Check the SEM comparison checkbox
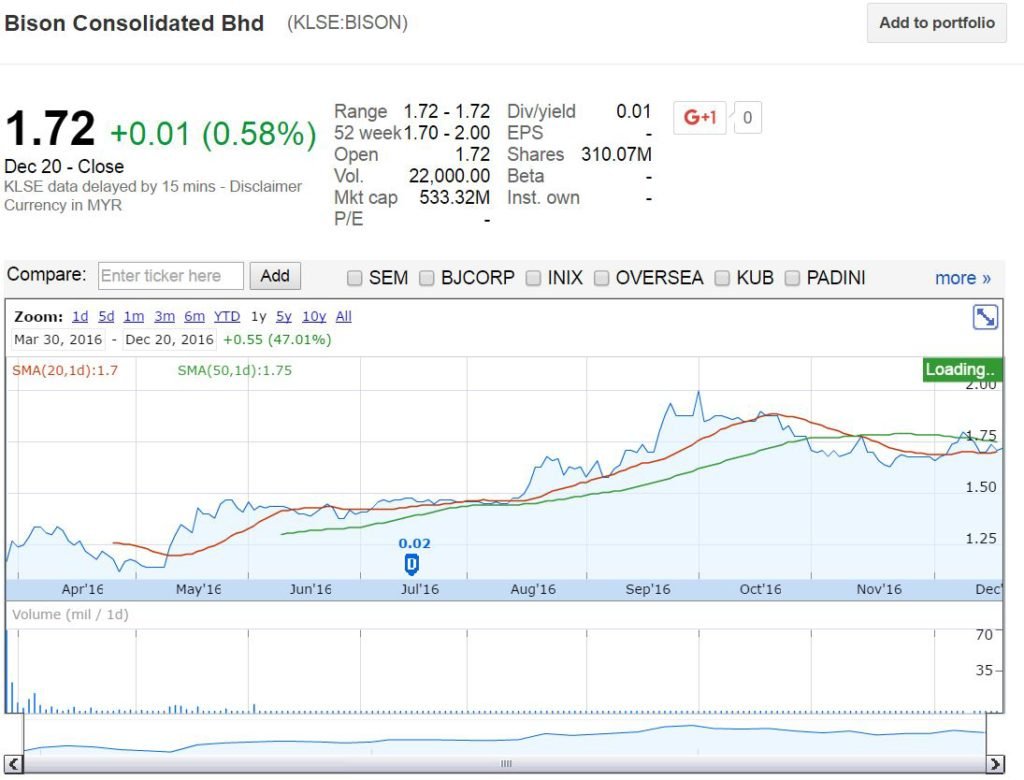Image resolution: width=1024 pixels, height=780 pixels. pos(355,278)
